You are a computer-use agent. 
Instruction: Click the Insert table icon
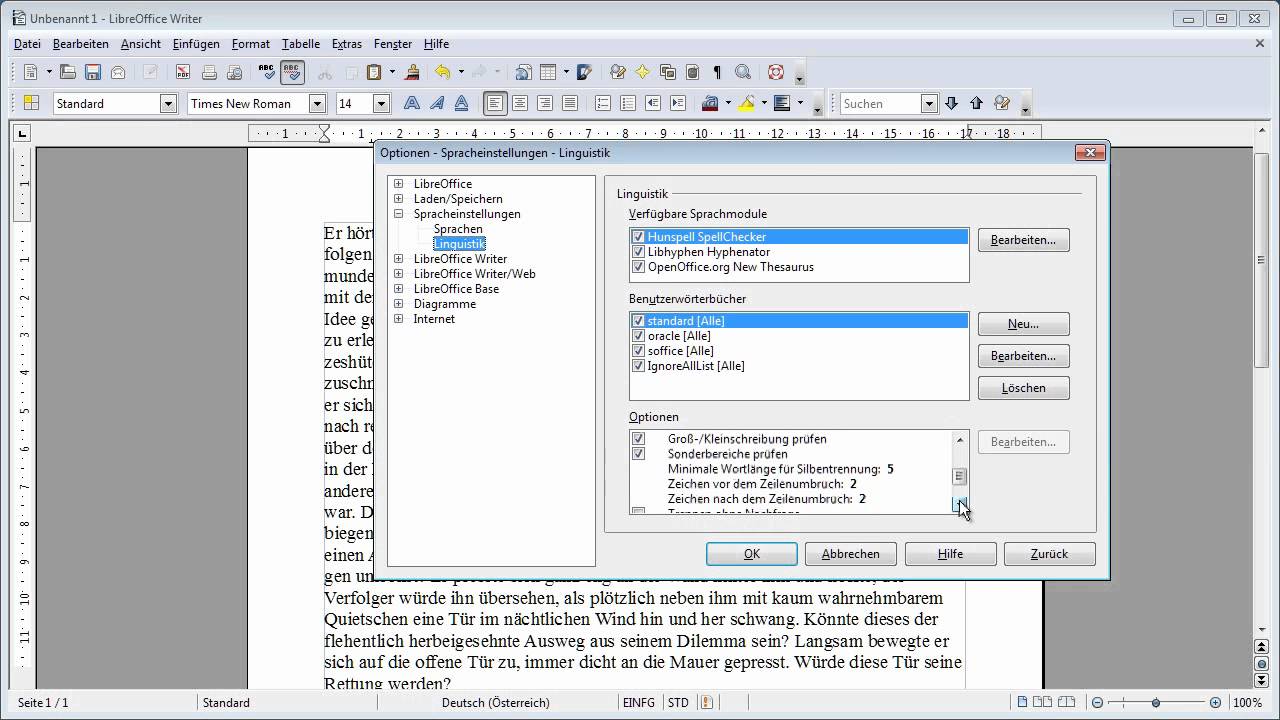[x=548, y=72]
